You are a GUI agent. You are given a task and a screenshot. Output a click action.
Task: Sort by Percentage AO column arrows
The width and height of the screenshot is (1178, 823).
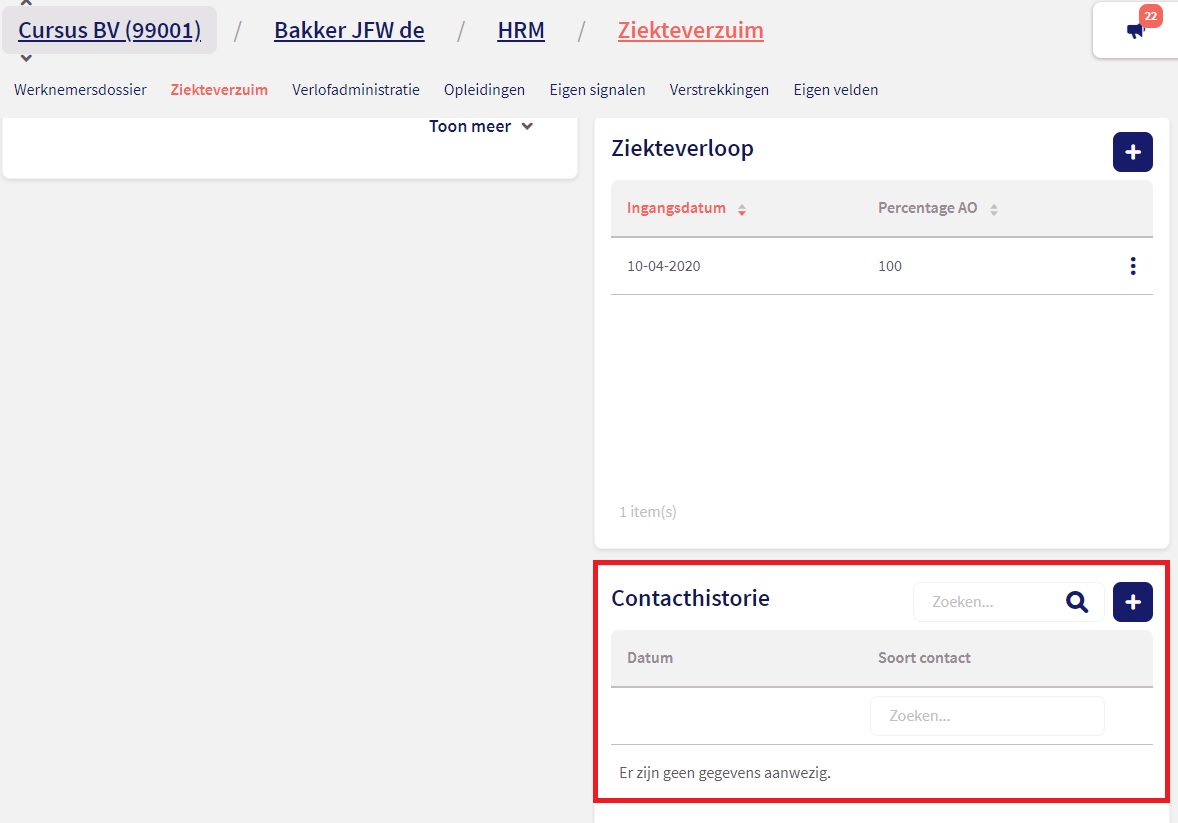[993, 210]
